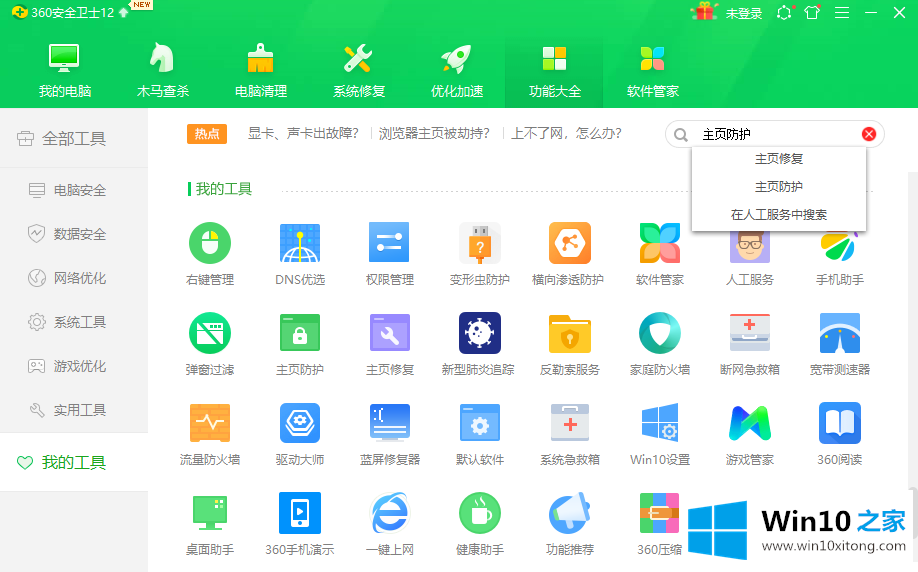Click 未登录 to log in

(744, 13)
